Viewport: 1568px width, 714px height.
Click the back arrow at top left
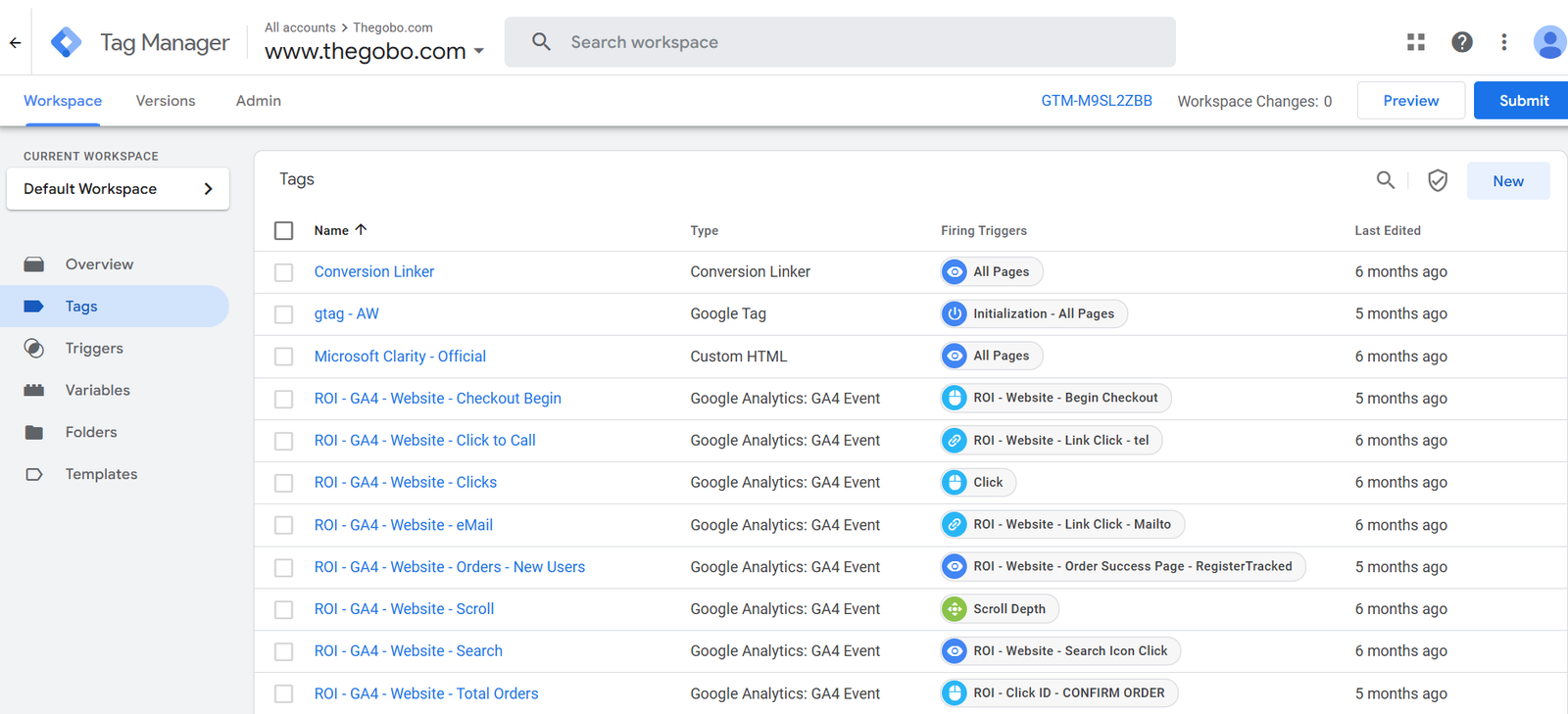[x=15, y=42]
